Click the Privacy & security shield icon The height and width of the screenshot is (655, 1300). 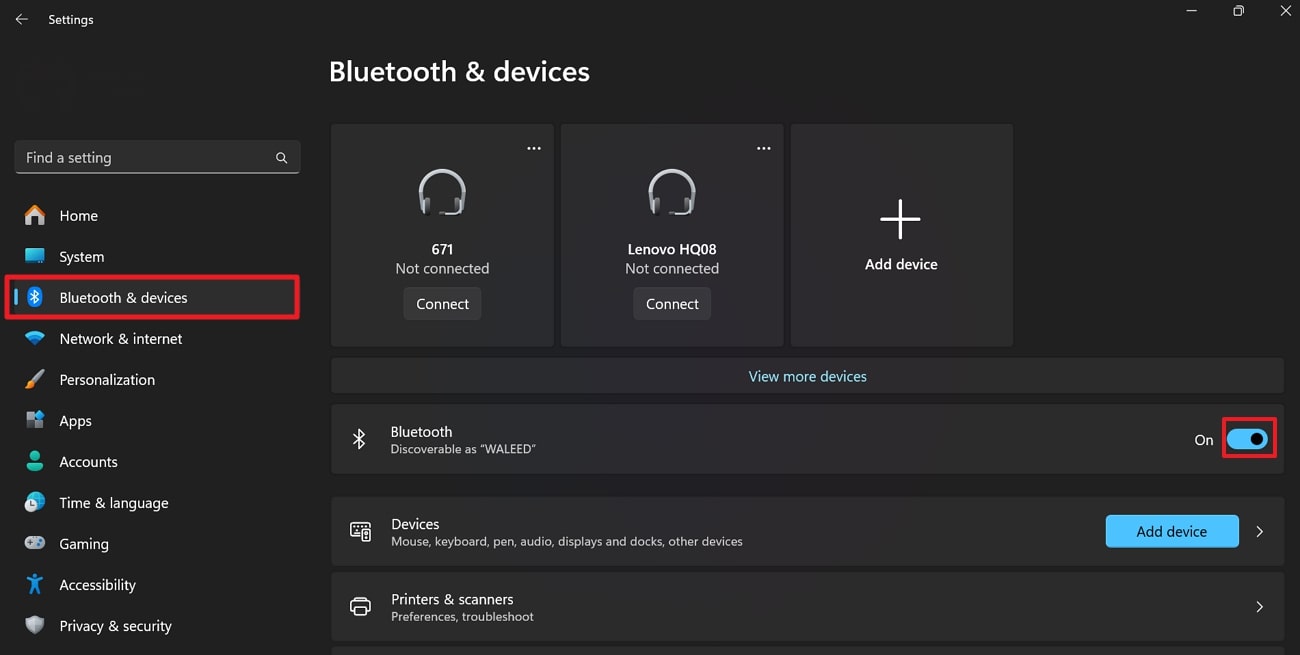pos(34,625)
